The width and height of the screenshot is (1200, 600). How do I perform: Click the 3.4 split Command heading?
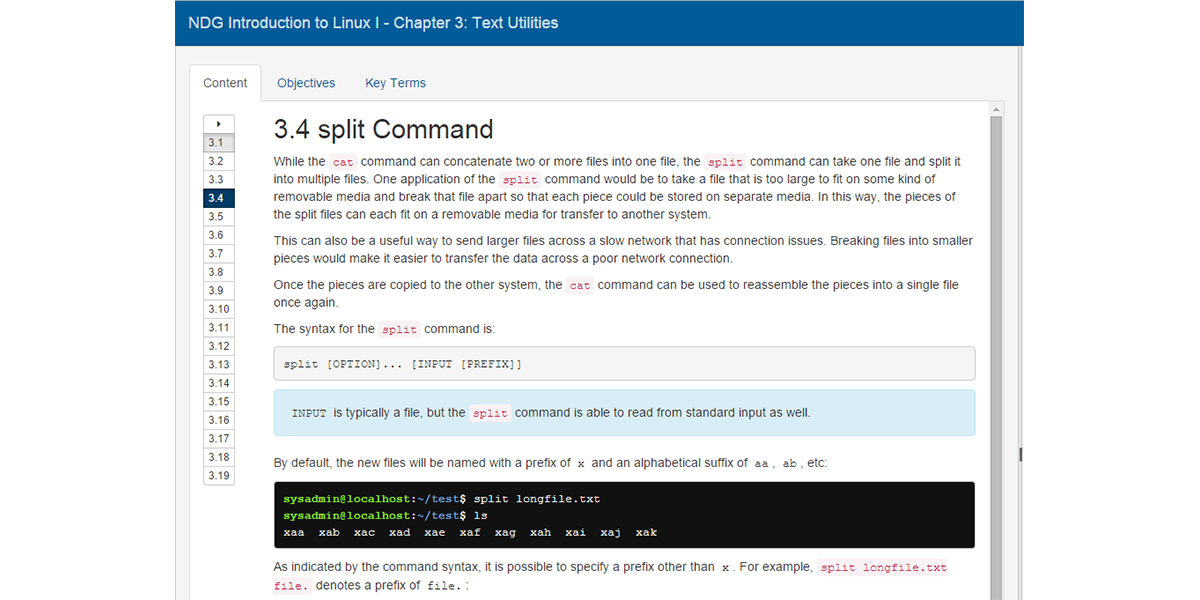pos(384,130)
